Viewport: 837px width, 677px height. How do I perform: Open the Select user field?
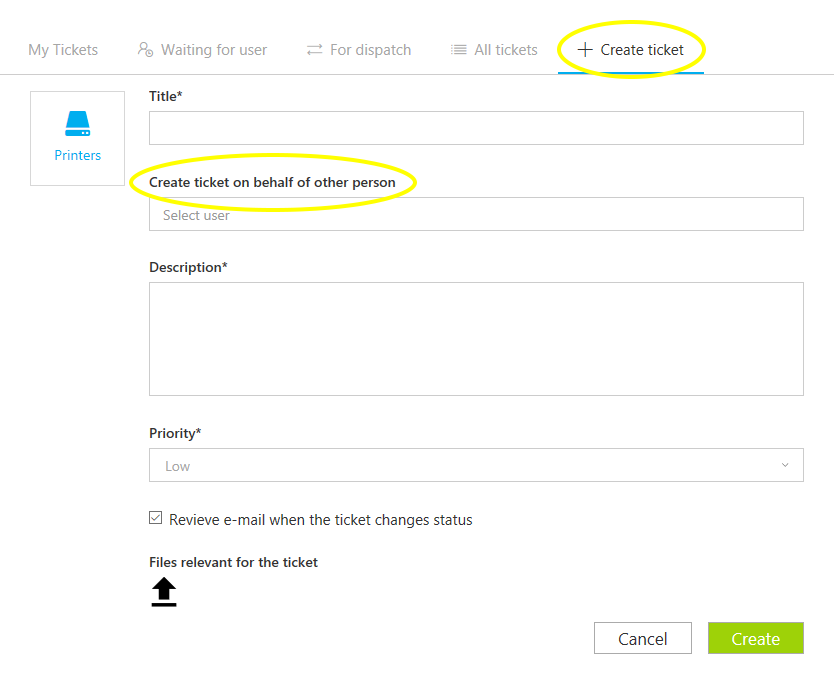coord(475,214)
